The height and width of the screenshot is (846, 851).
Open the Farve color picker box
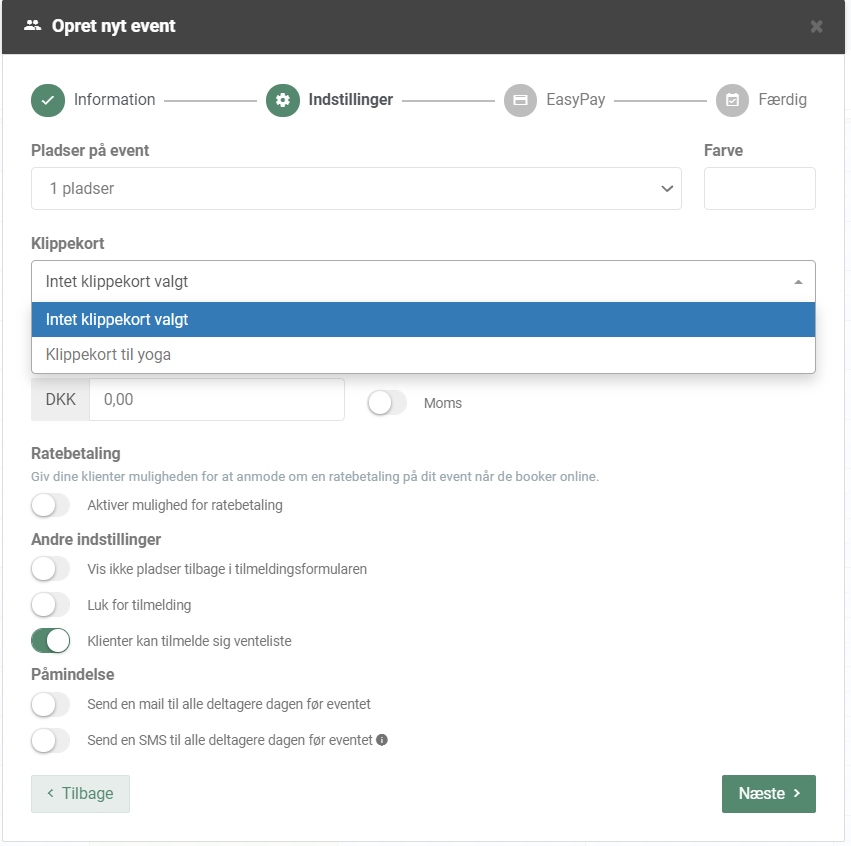759,188
